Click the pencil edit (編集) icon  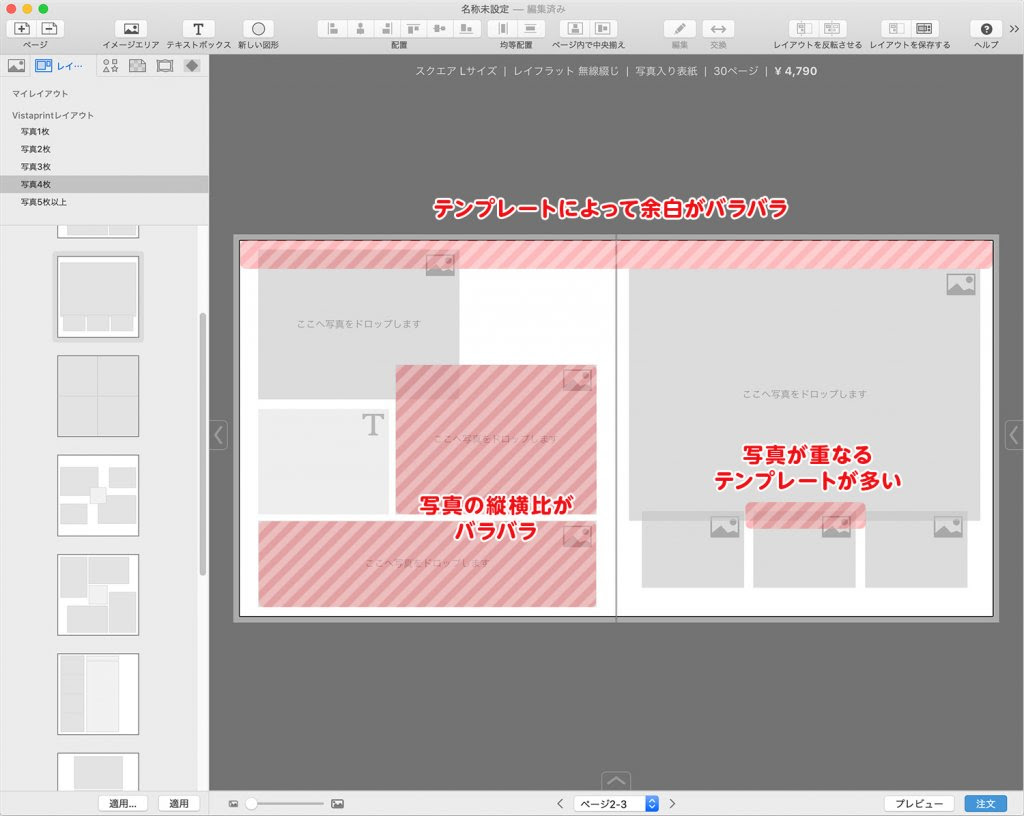pyautogui.click(x=680, y=29)
